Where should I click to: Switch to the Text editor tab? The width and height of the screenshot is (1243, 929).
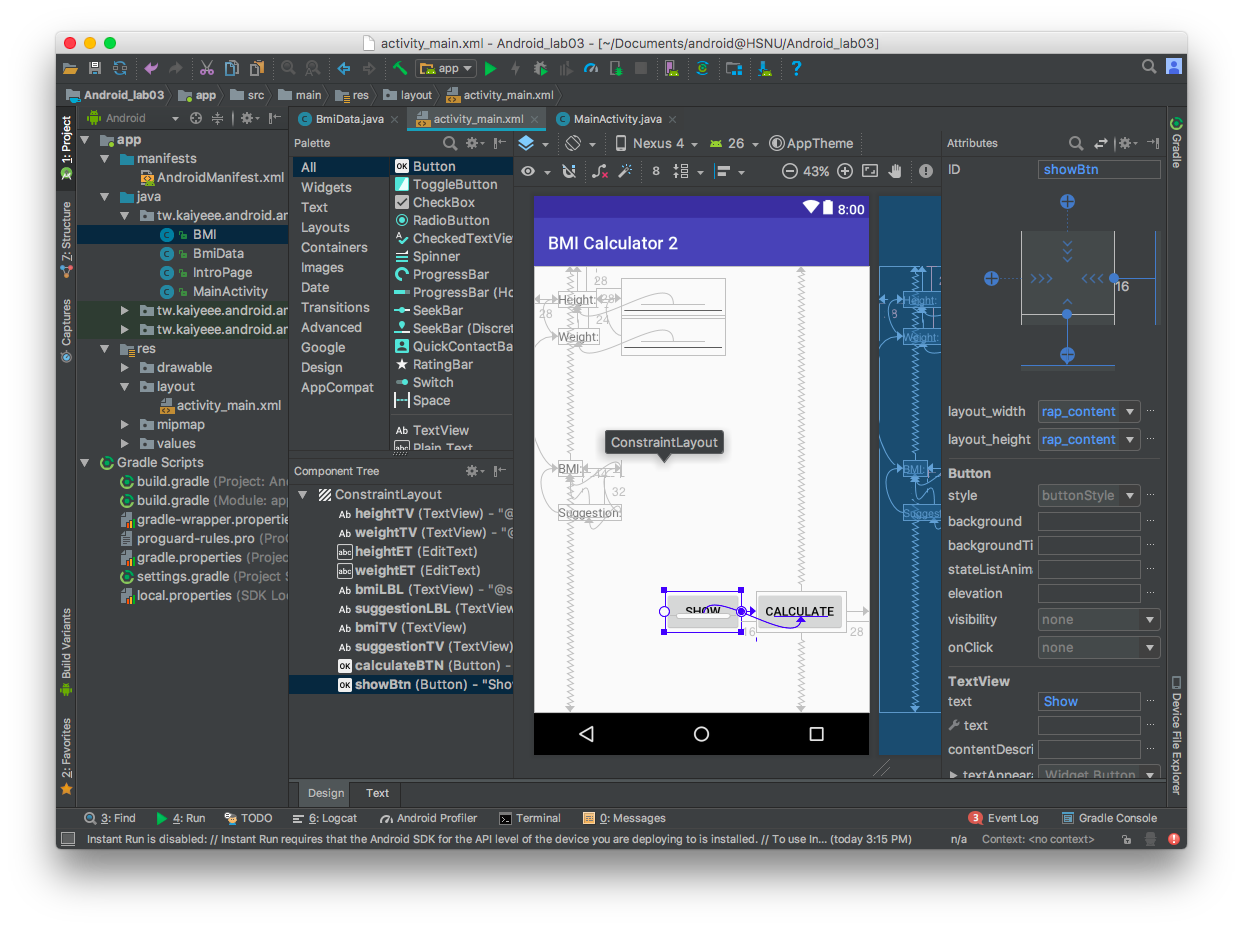(x=377, y=793)
